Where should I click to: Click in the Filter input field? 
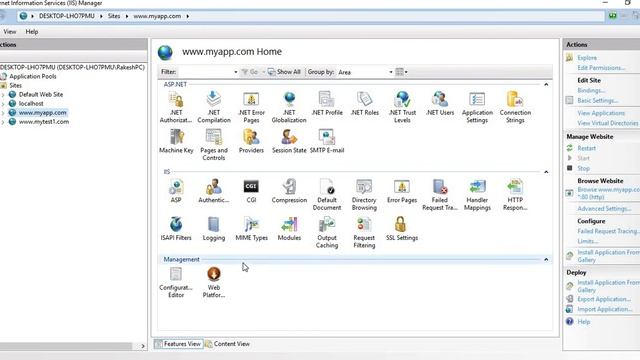205,72
